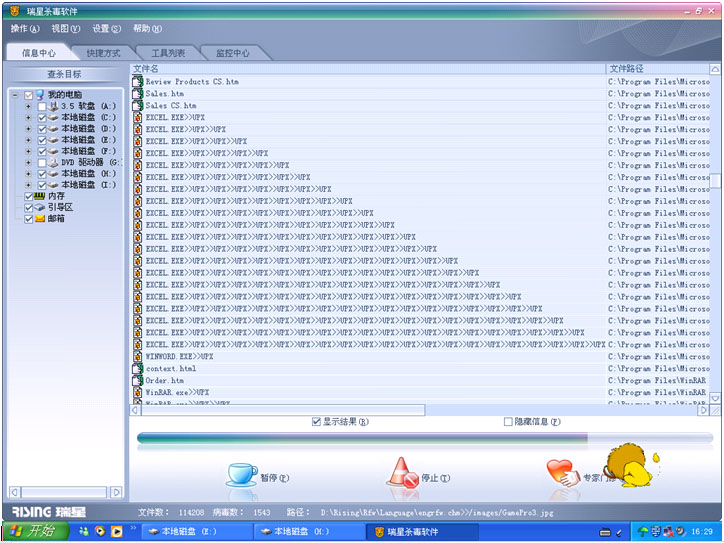Click the lion logo in the title bar
Image resolution: width=724 pixels, height=543 pixels.
[x=15, y=11]
